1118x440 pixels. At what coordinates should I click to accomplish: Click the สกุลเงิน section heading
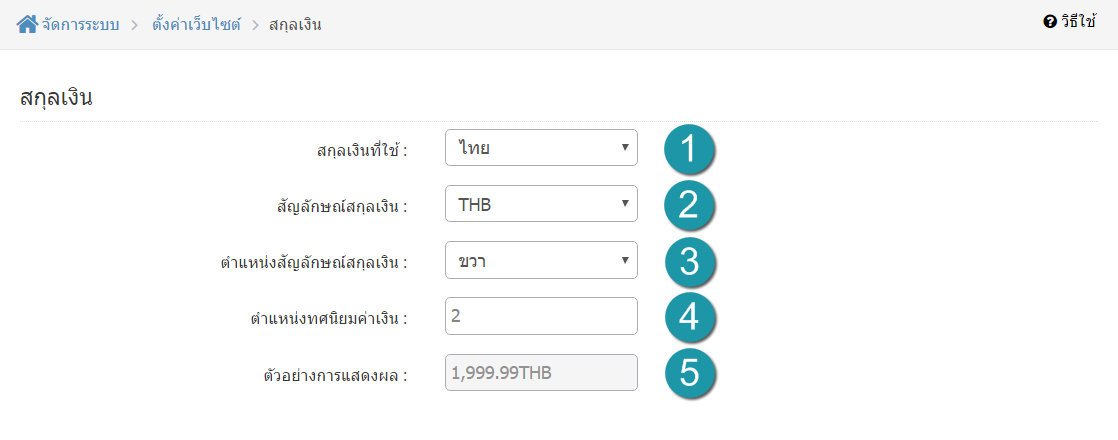pos(57,98)
